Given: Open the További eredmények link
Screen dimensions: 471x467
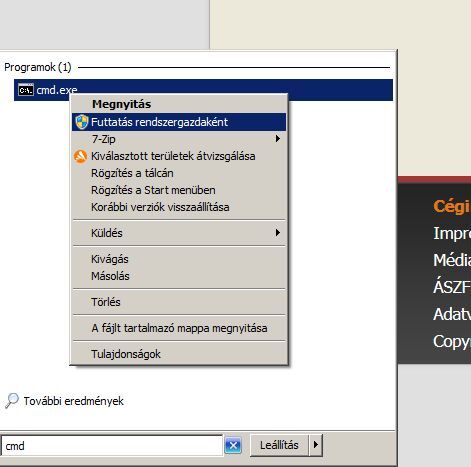Looking at the screenshot, I should [x=74, y=401].
